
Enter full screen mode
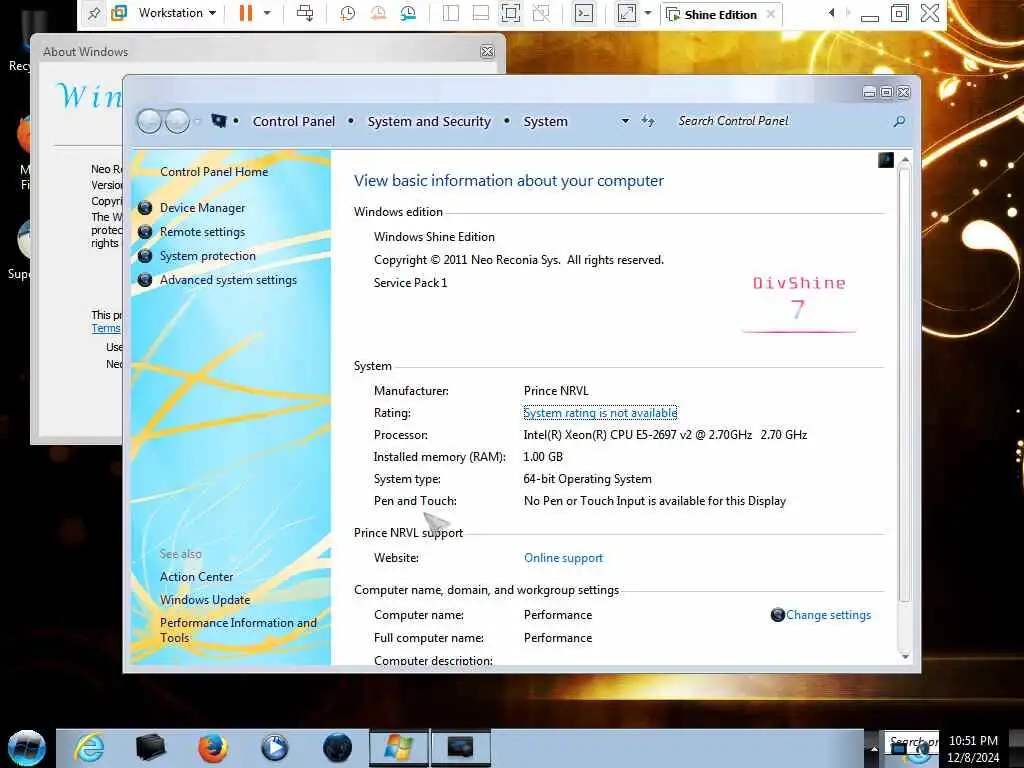click(511, 13)
